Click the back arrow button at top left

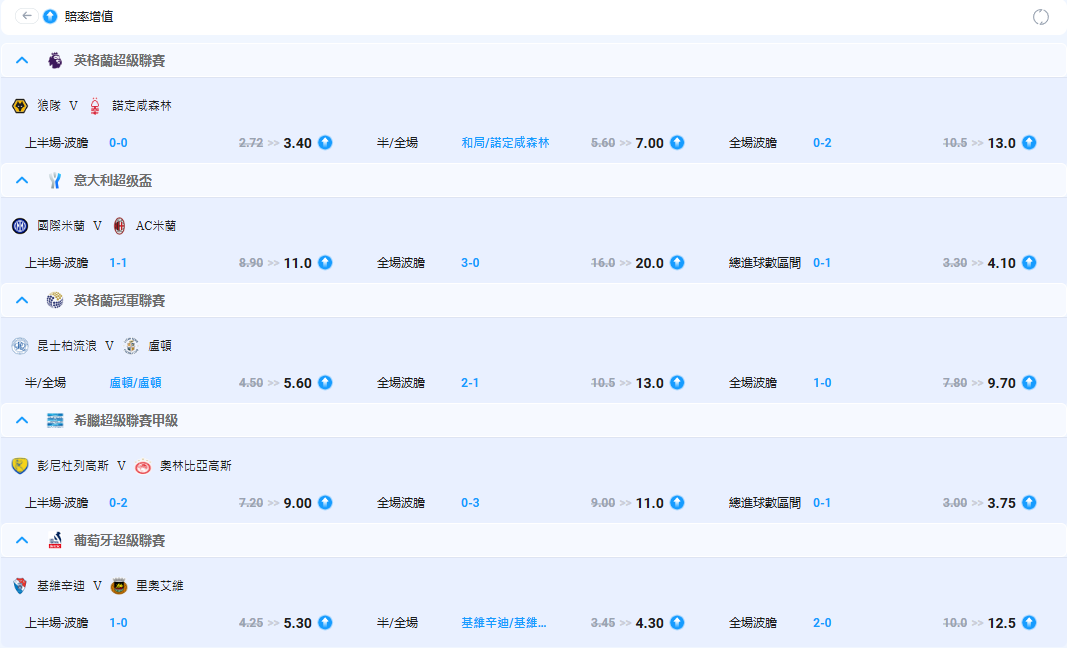[x=27, y=17]
